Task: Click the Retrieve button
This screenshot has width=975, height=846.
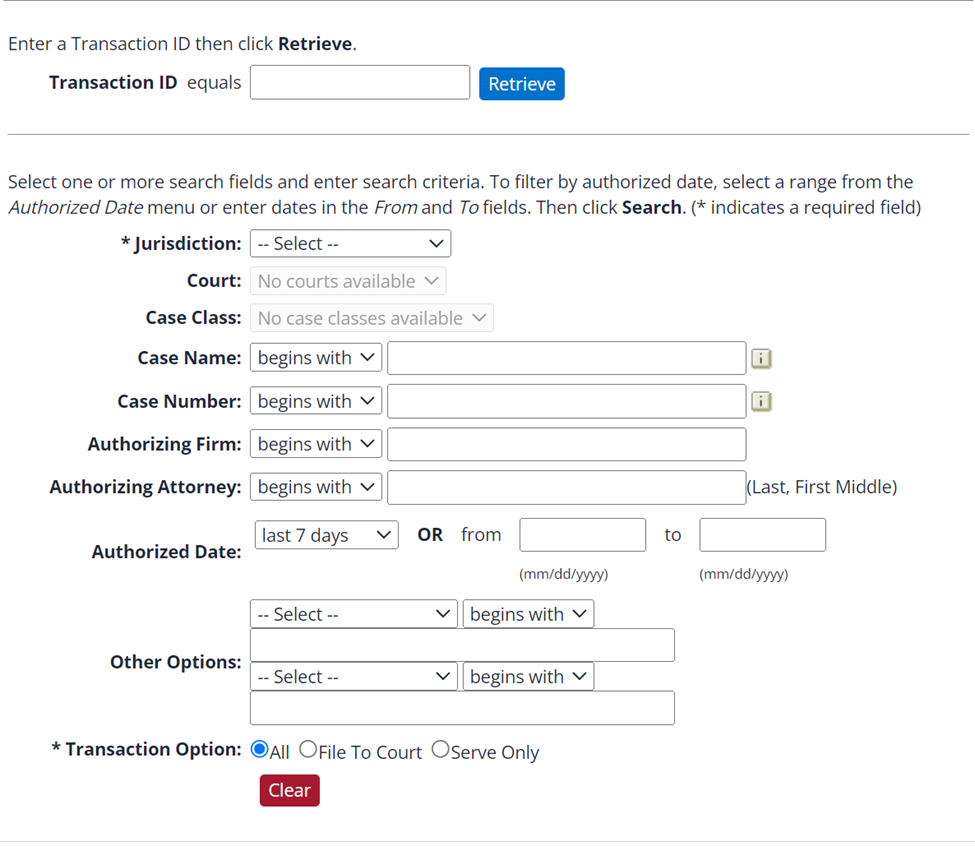Action: (521, 83)
